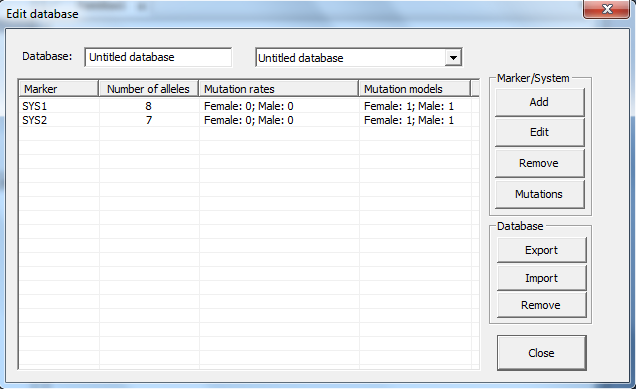Select allele count 8 cell
636x389 pixels.
(149, 106)
